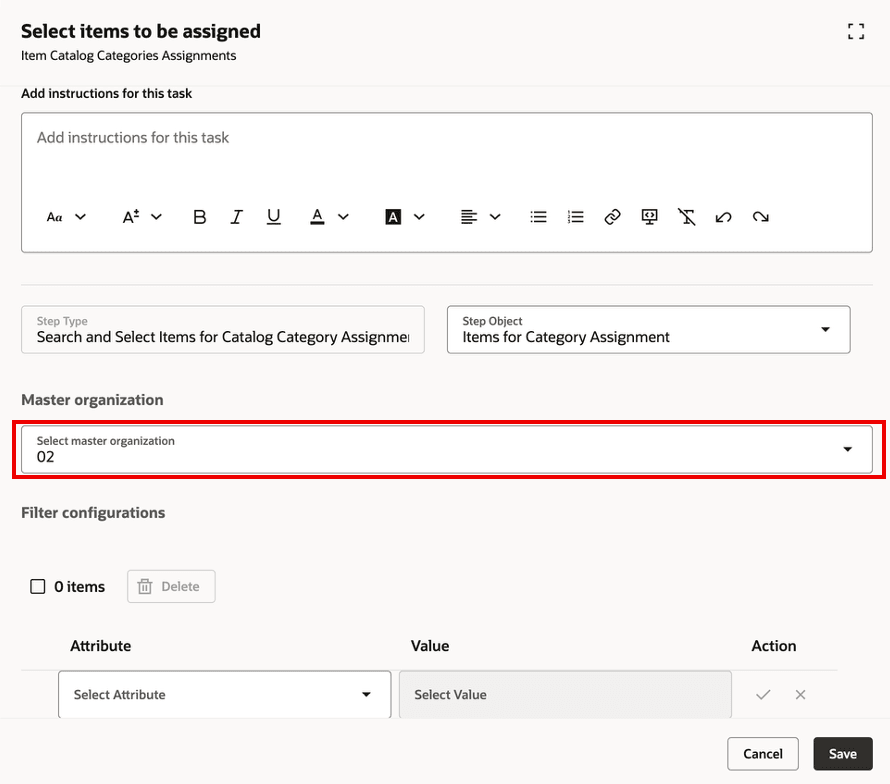The image size is (890, 784).
Task: Clear text formatting in the editor
Action: coord(686,217)
